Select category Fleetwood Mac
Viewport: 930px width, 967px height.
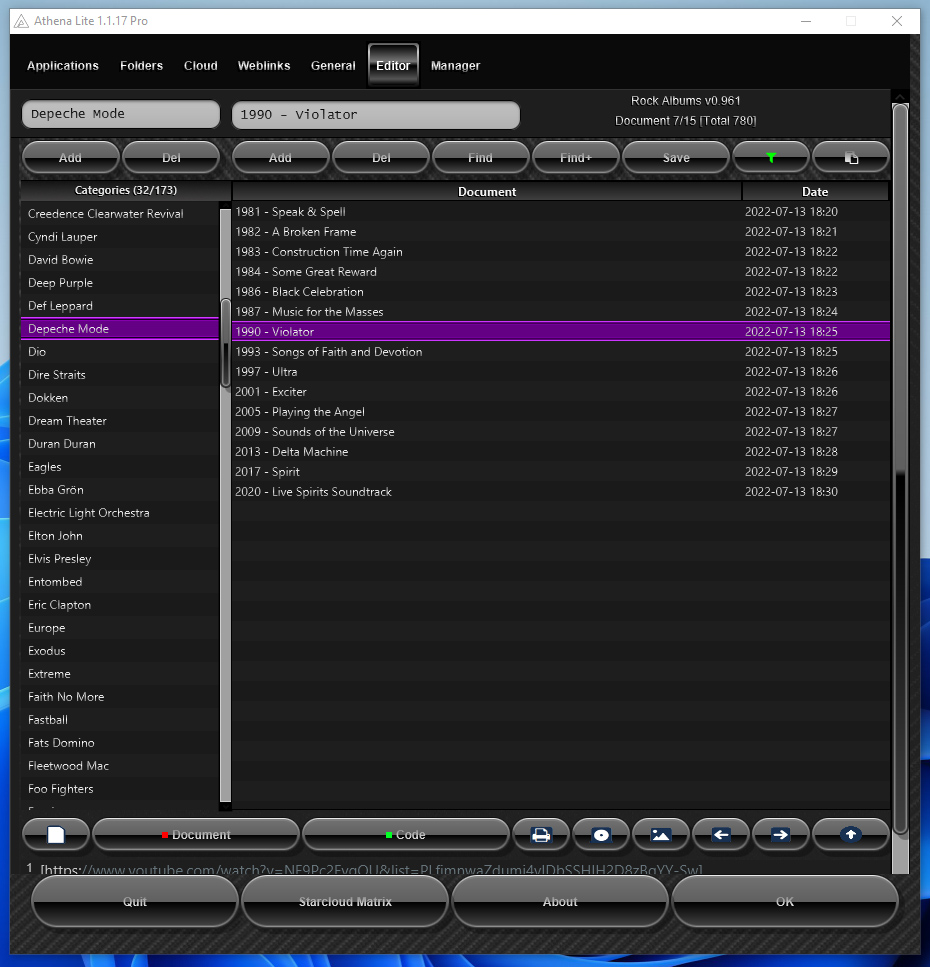point(120,766)
